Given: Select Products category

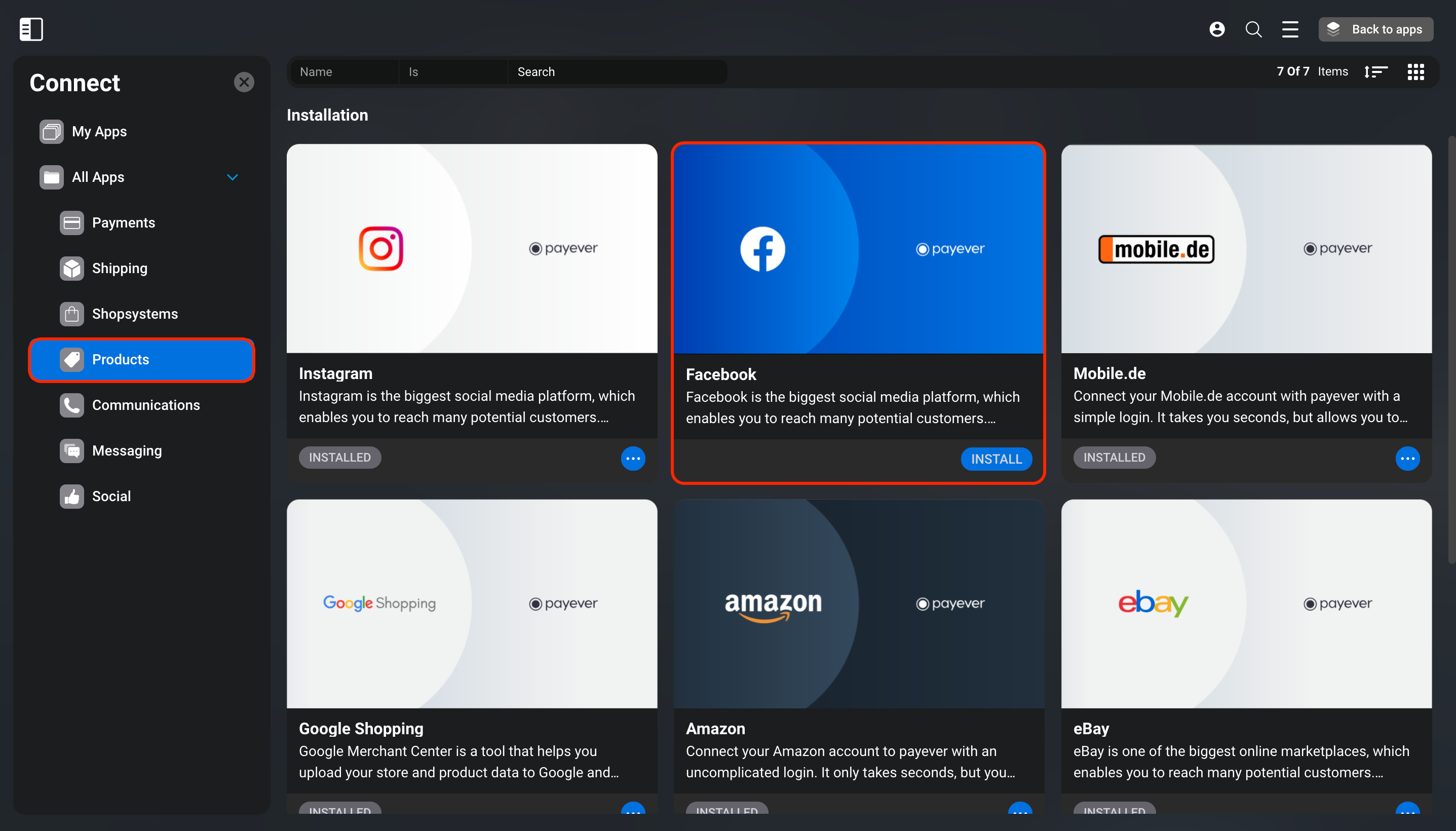Looking at the screenshot, I should pyautogui.click(x=141, y=360).
